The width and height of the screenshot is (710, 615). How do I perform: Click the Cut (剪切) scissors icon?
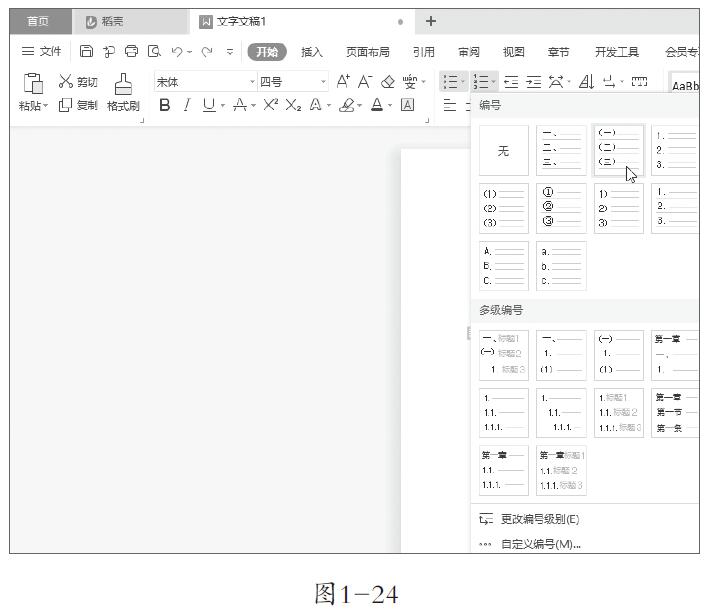point(66,82)
